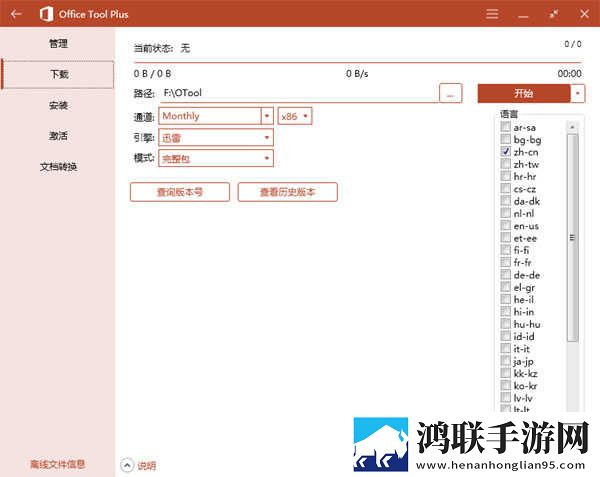
Task: Check the lv-lv language checkbox
Action: [505, 397]
